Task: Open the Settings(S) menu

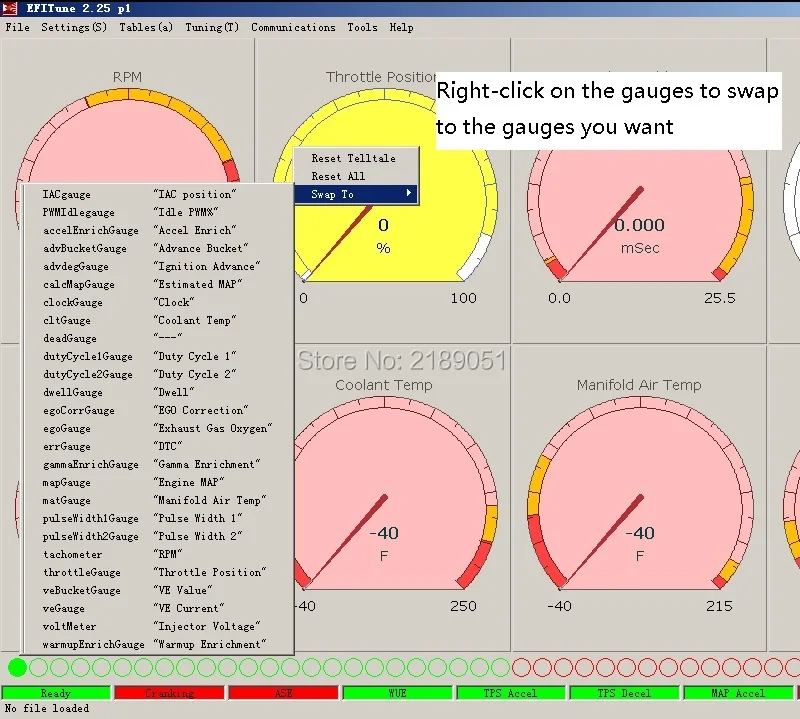Action: point(74,28)
